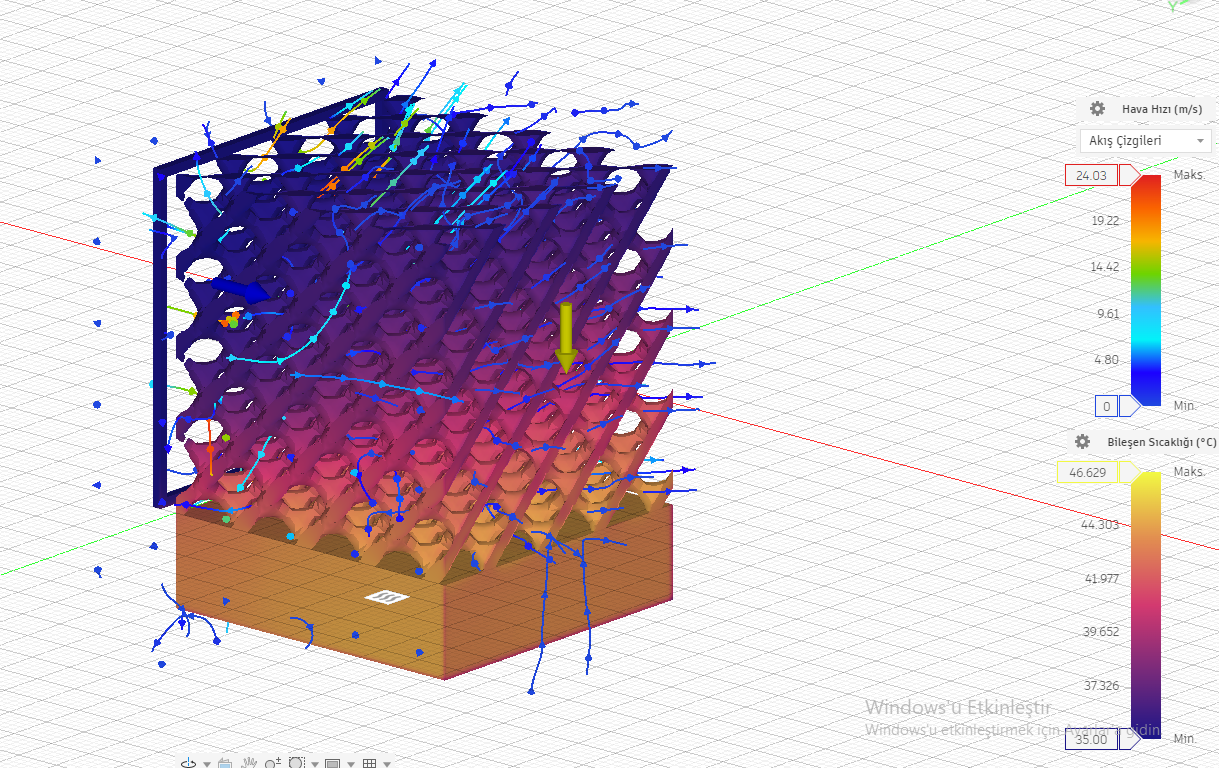1219x768 pixels.
Task: Open the display style dropdown arrow
Action: tap(350, 762)
